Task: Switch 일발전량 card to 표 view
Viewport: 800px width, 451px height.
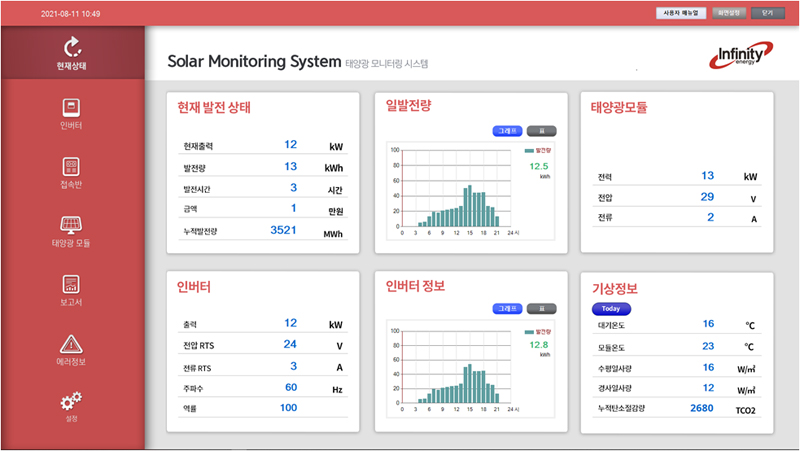Action: 541,131
